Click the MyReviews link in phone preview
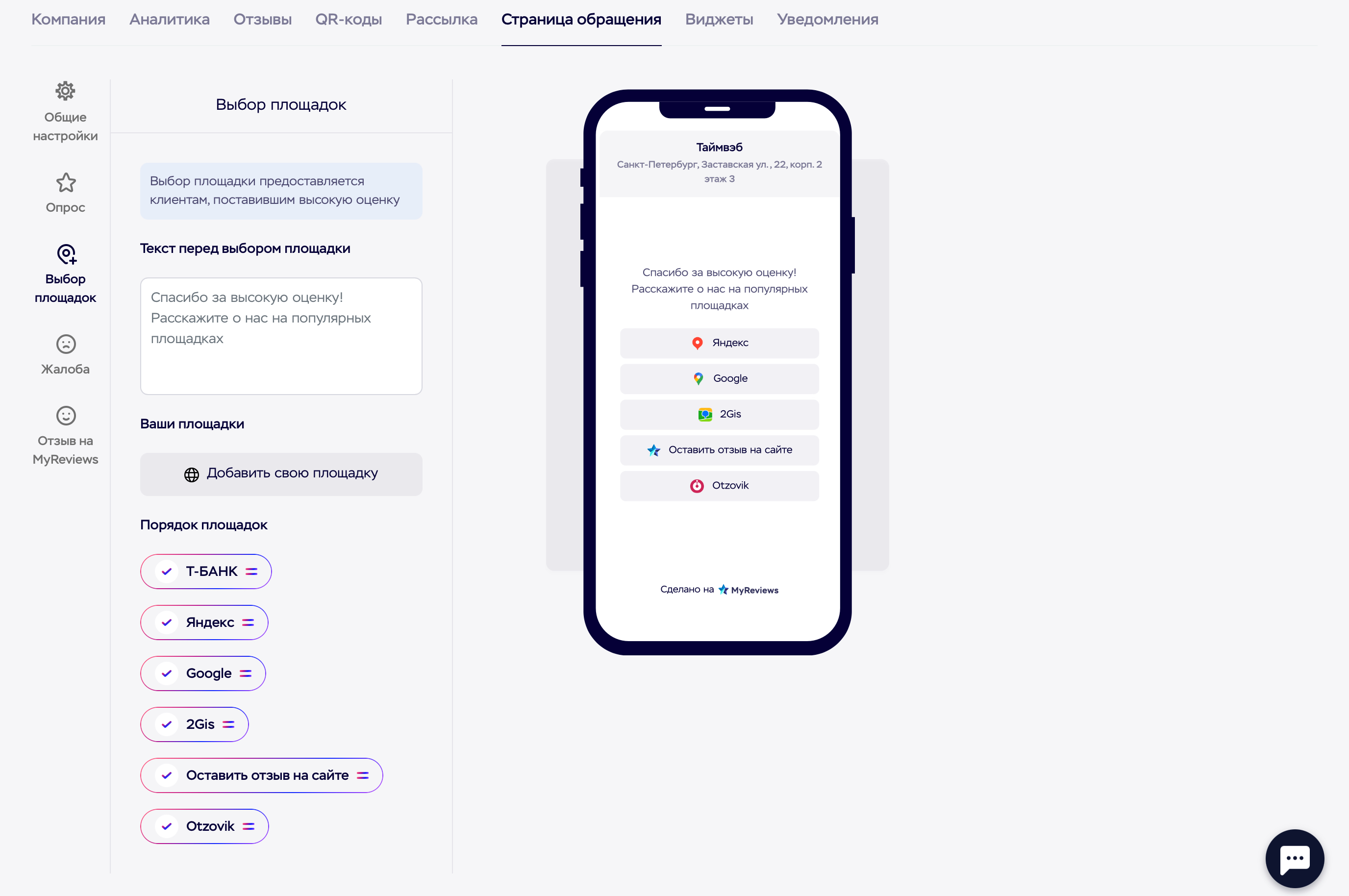 coord(749,590)
